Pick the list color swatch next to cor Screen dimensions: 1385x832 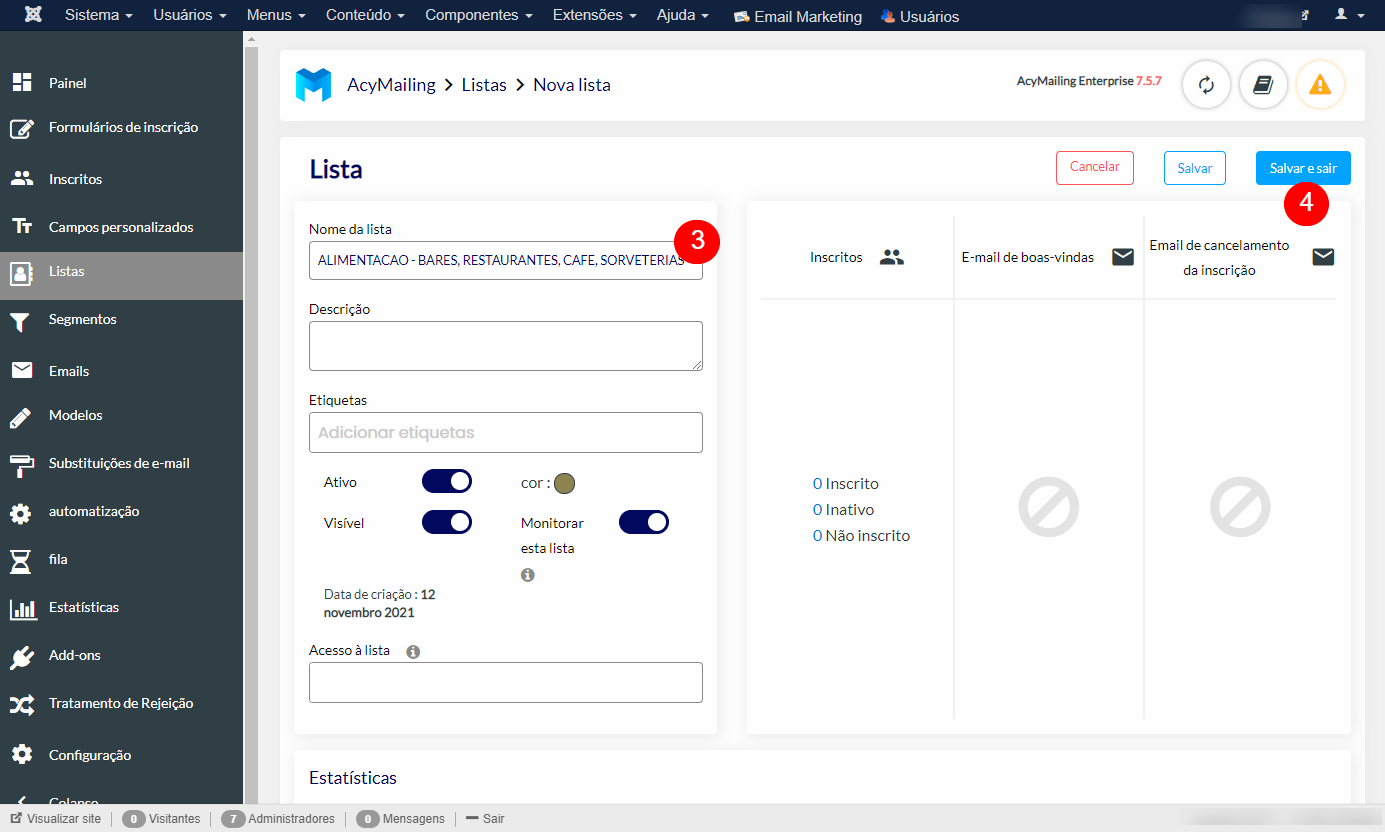564,482
